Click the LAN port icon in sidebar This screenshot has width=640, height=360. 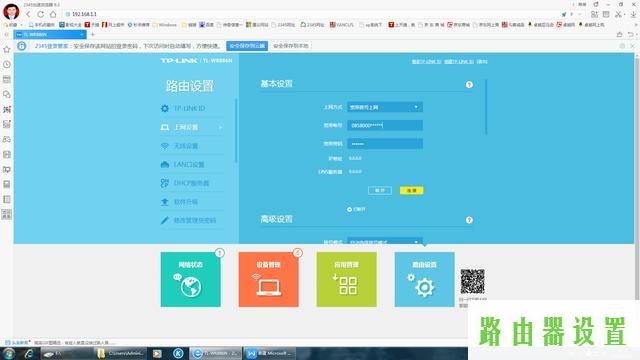point(164,164)
